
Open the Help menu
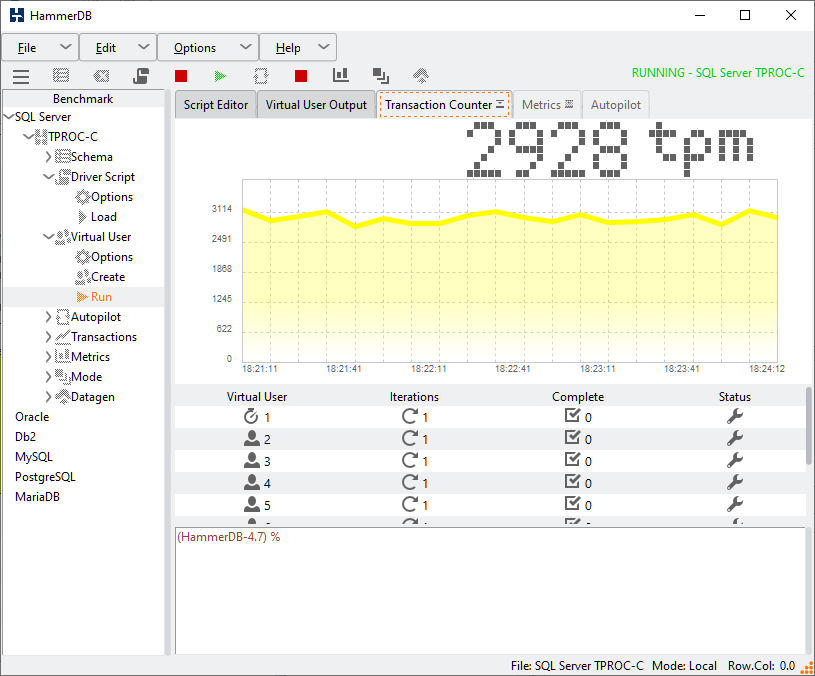298,48
